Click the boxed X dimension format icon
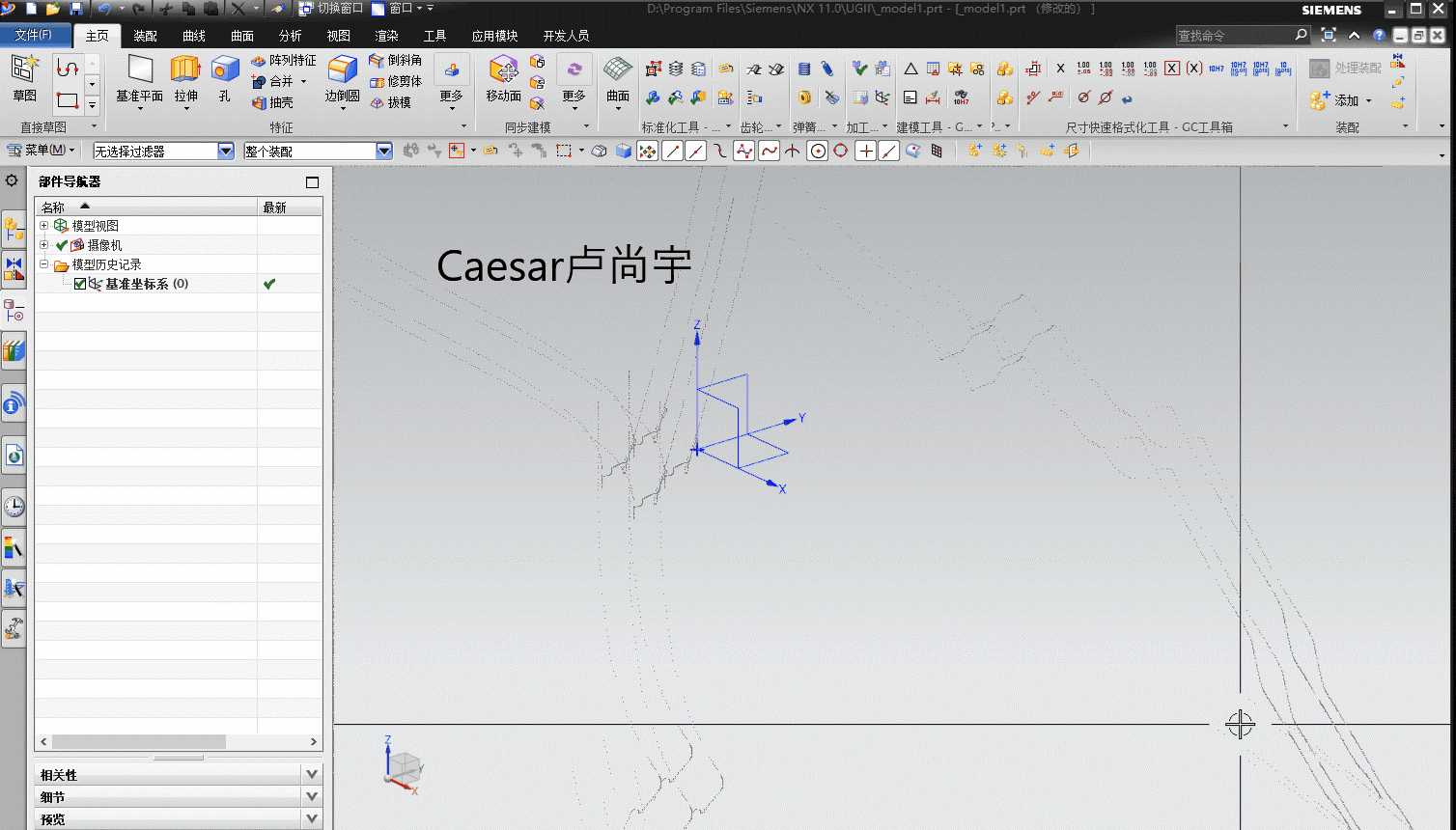 tap(1172, 69)
